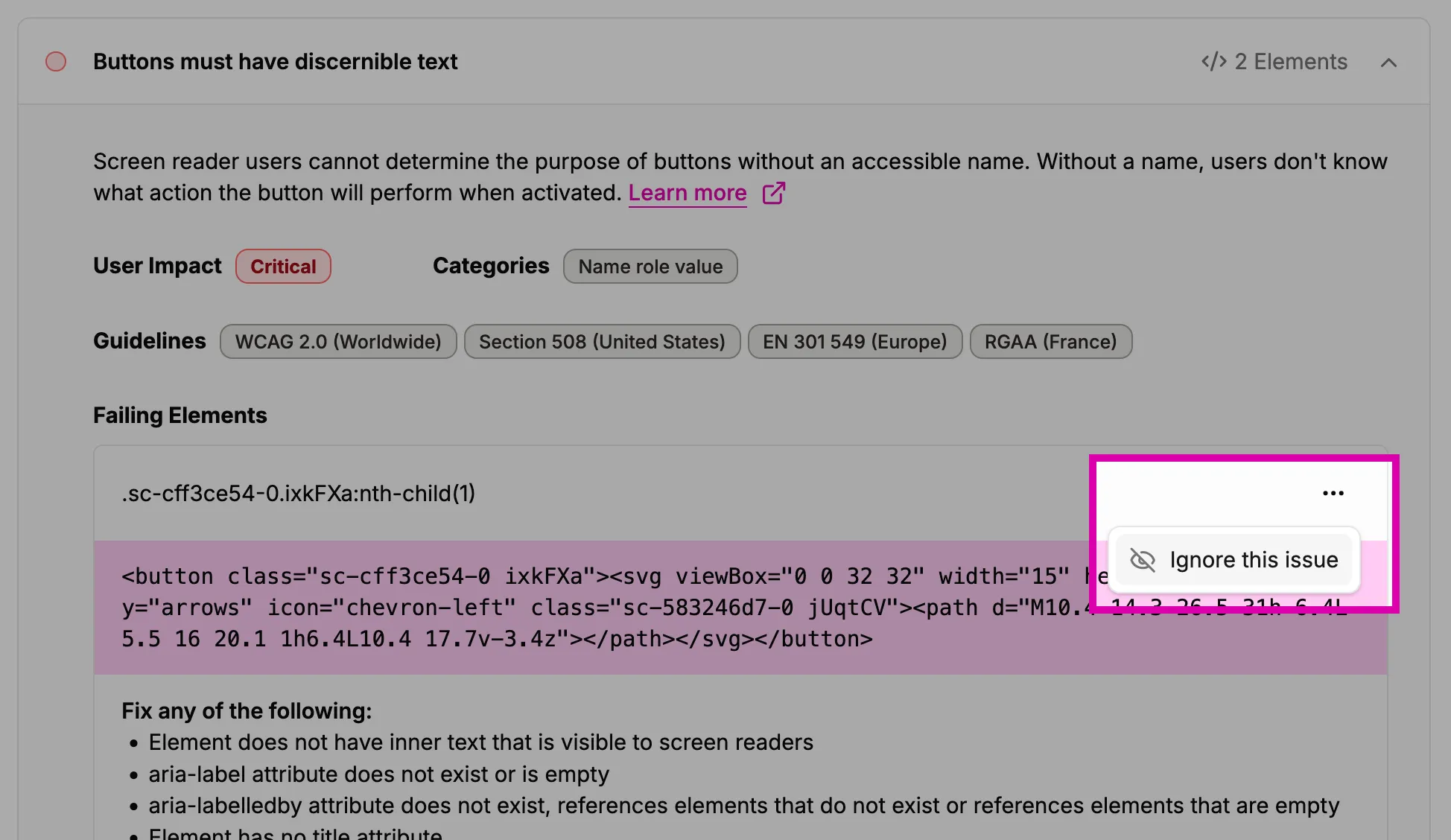Toggle visibility via Ignore this issue eye icon
The width and height of the screenshot is (1451, 840).
1141,560
